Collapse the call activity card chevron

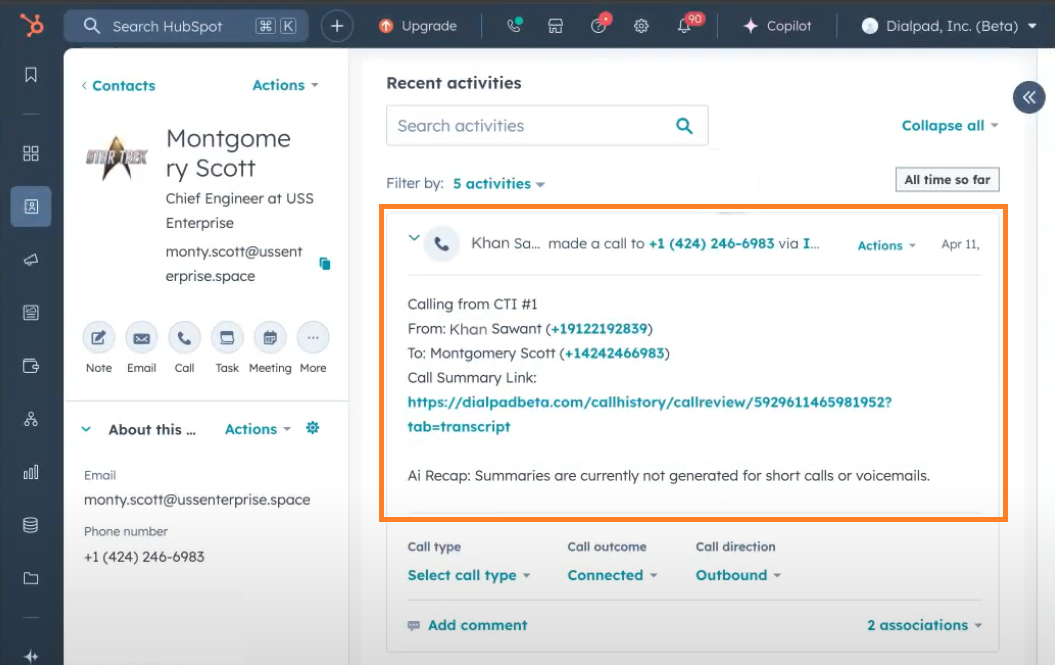click(414, 238)
